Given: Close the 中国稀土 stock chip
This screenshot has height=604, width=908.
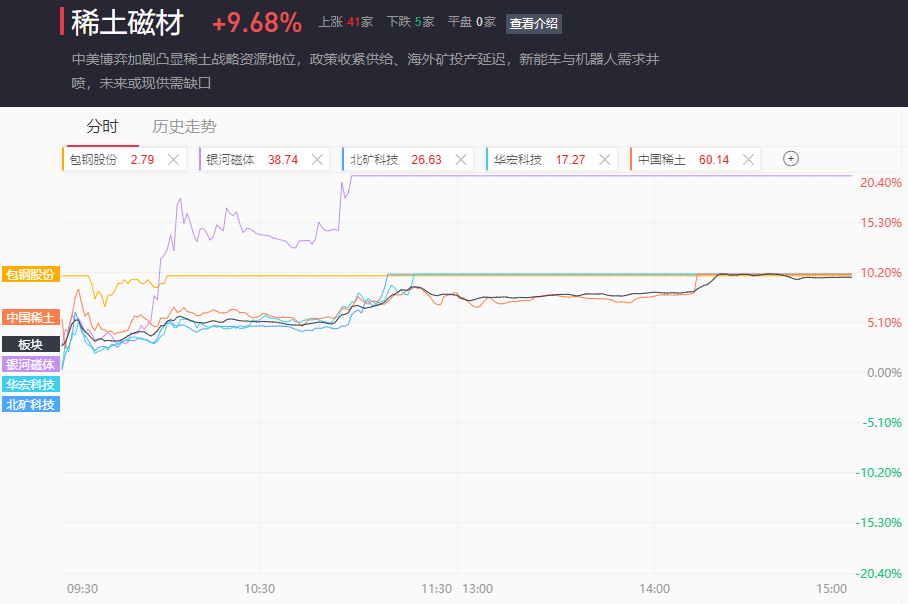Looking at the screenshot, I should pyautogui.click(x=748, y=159).
